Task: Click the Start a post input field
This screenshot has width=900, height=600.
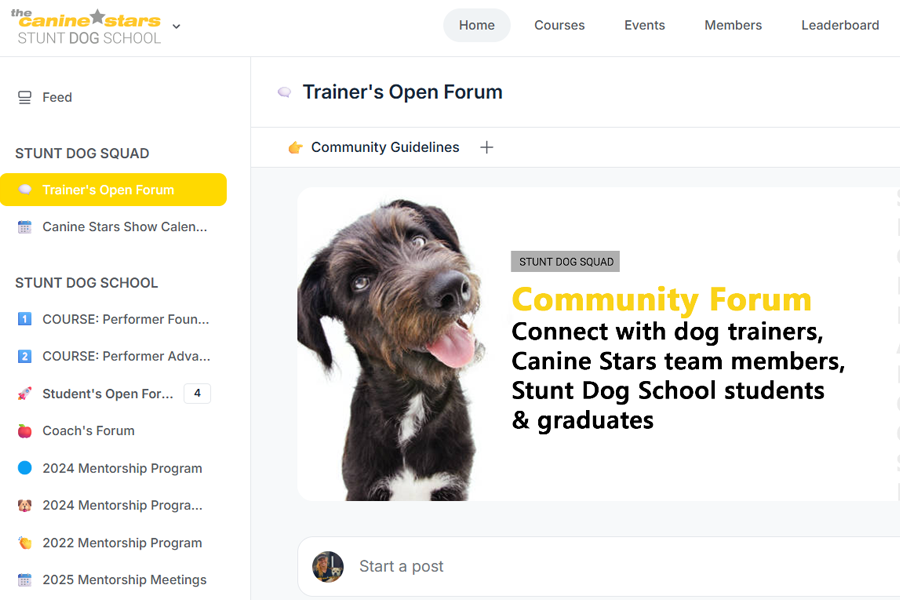Action: 500,566
